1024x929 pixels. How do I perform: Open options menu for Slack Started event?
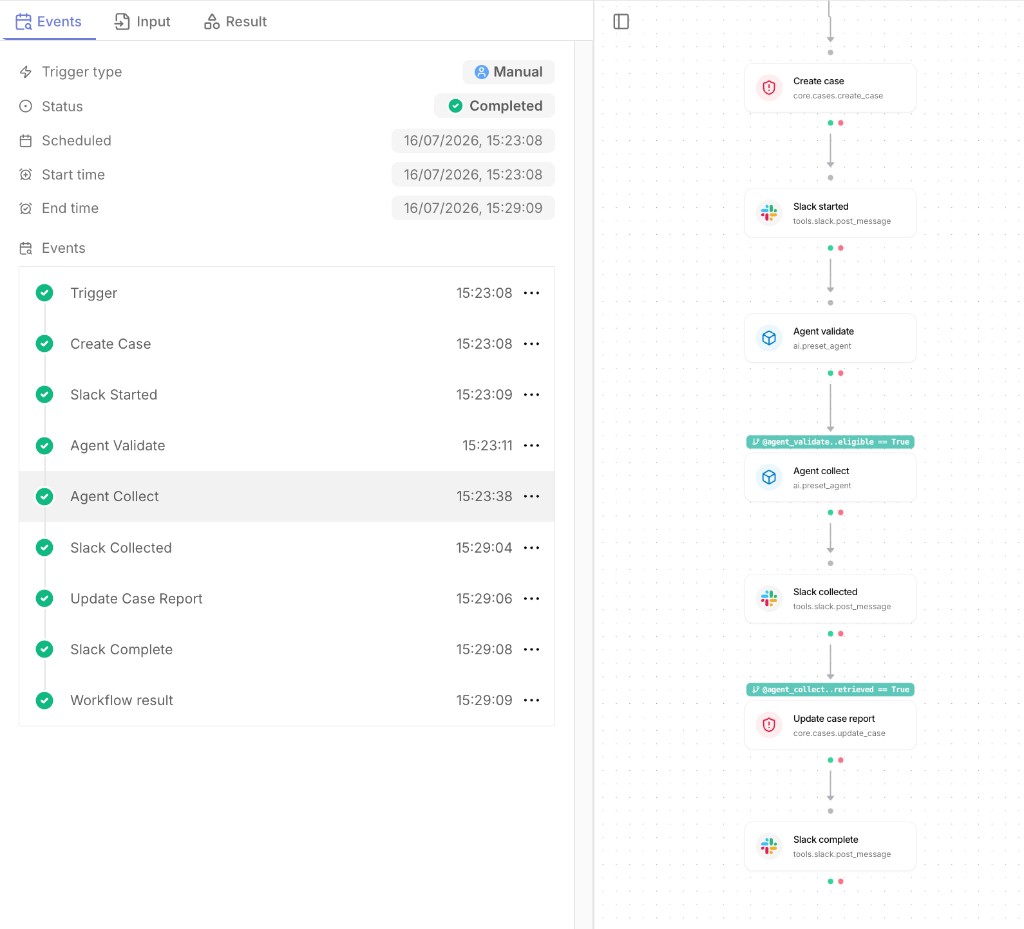(x=532, y=395)
